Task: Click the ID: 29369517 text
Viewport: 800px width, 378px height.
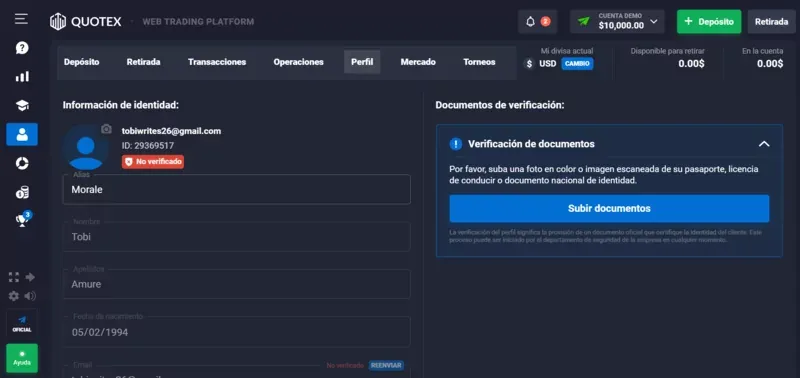Action: pyautogui.click(x=148, y=146)
